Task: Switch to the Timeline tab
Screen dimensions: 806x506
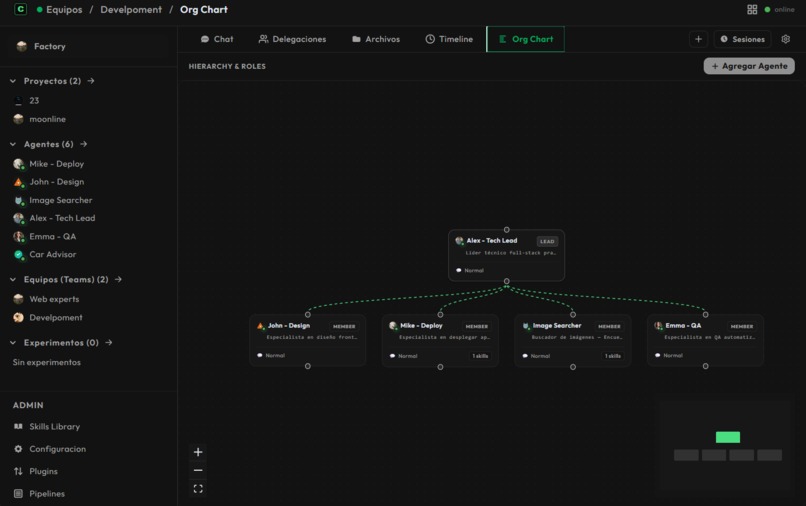Action: coord(449,39)
